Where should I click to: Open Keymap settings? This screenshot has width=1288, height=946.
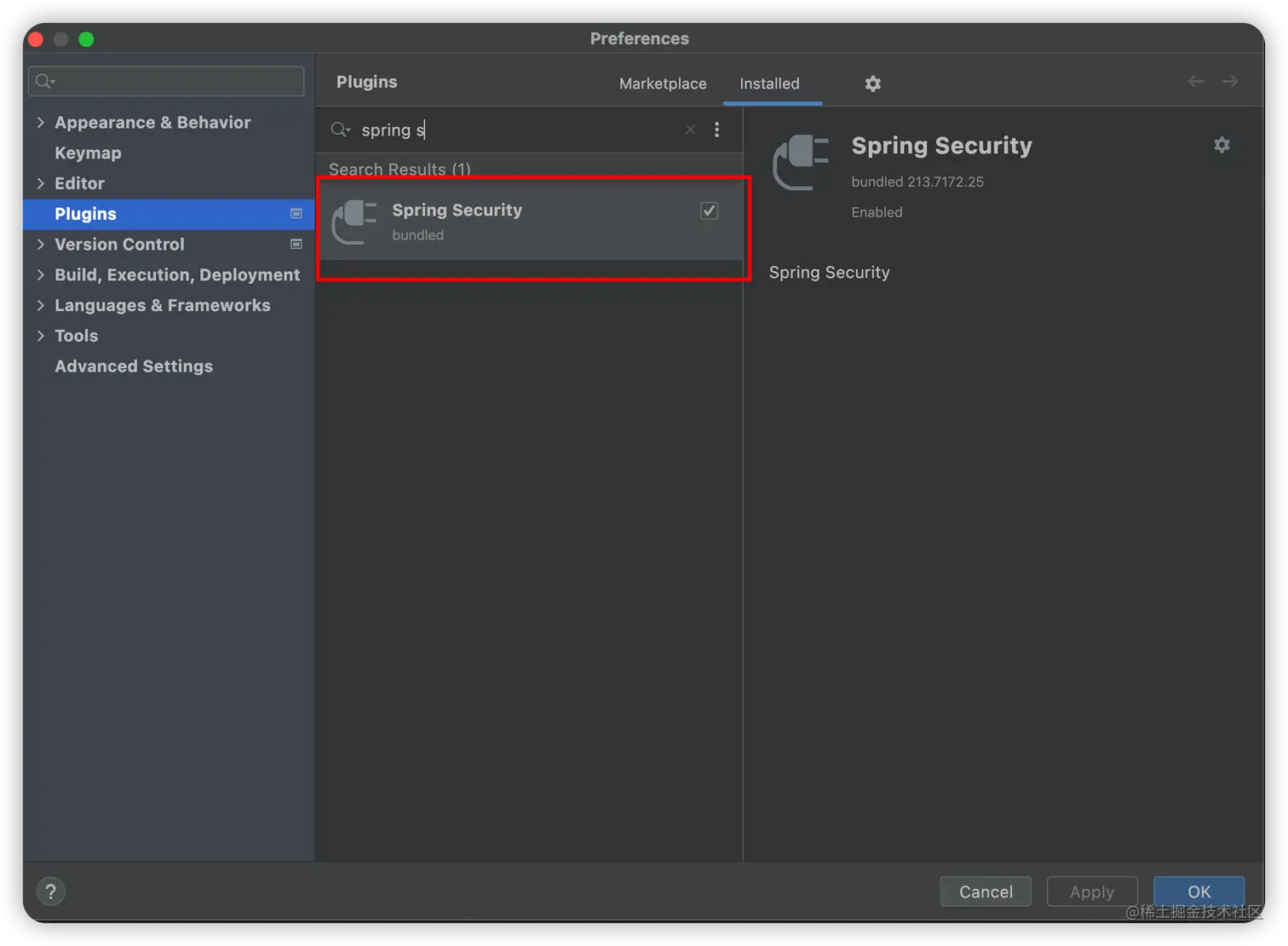click(x=88, y=153)
